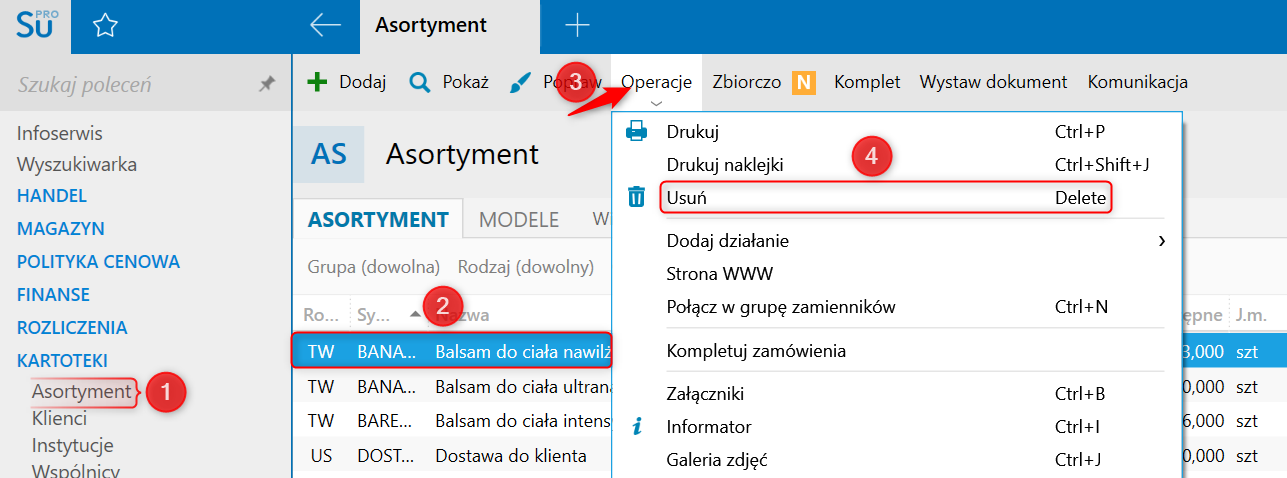Switch to the MODELE tab

pyautogui.click(x=518, y=220)
